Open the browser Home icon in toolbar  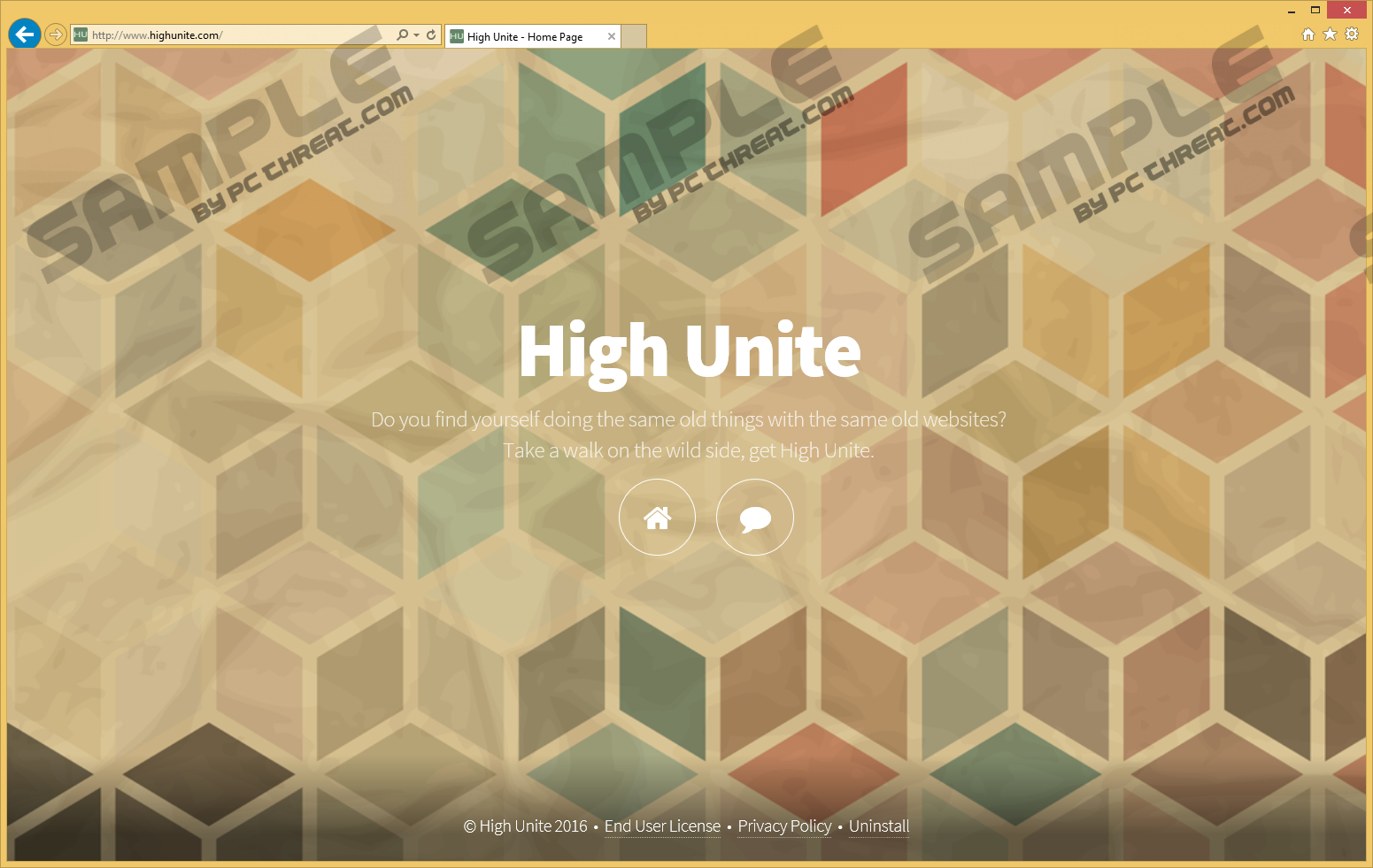coord(1307,35)
